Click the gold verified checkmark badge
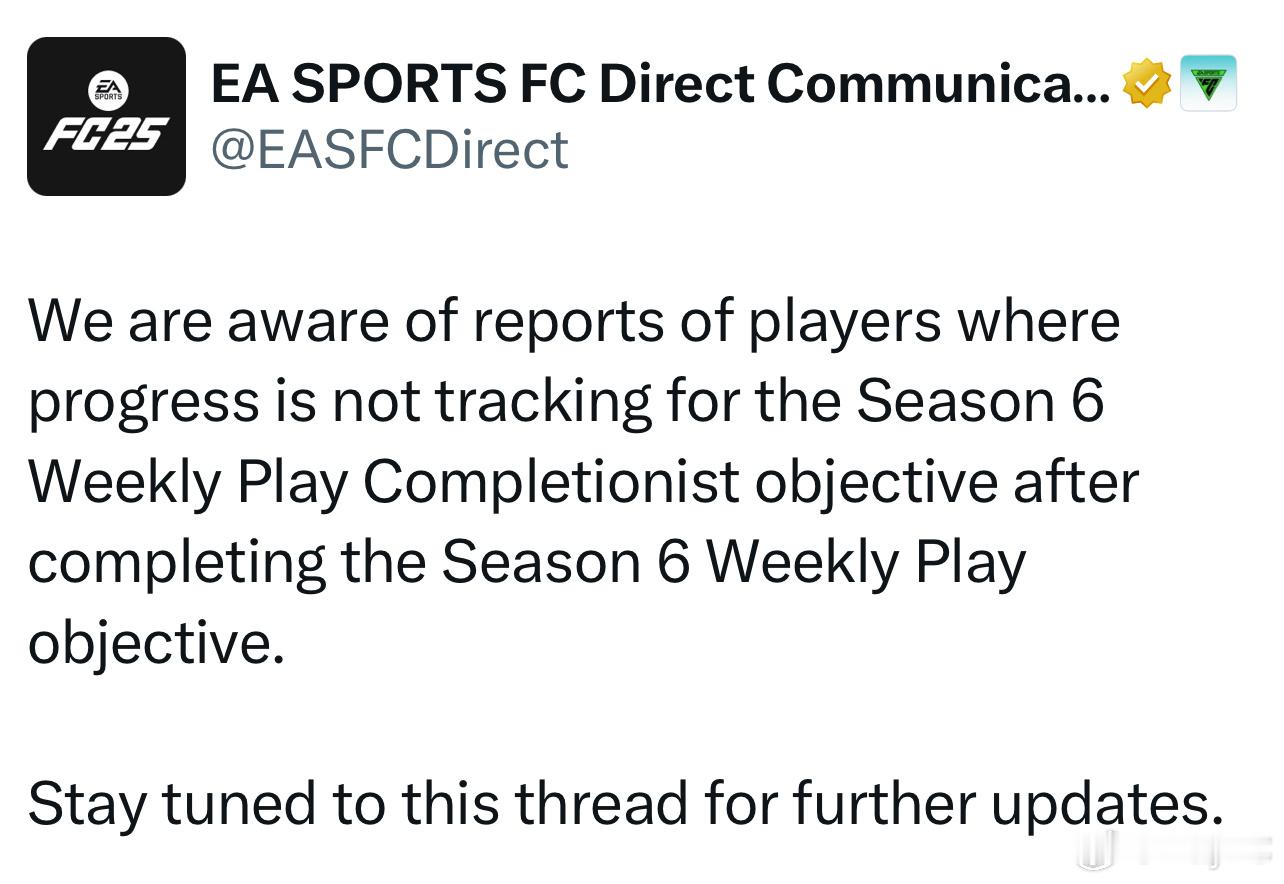The width and height of the screenshot is (1284, 884). (1147, 85)
